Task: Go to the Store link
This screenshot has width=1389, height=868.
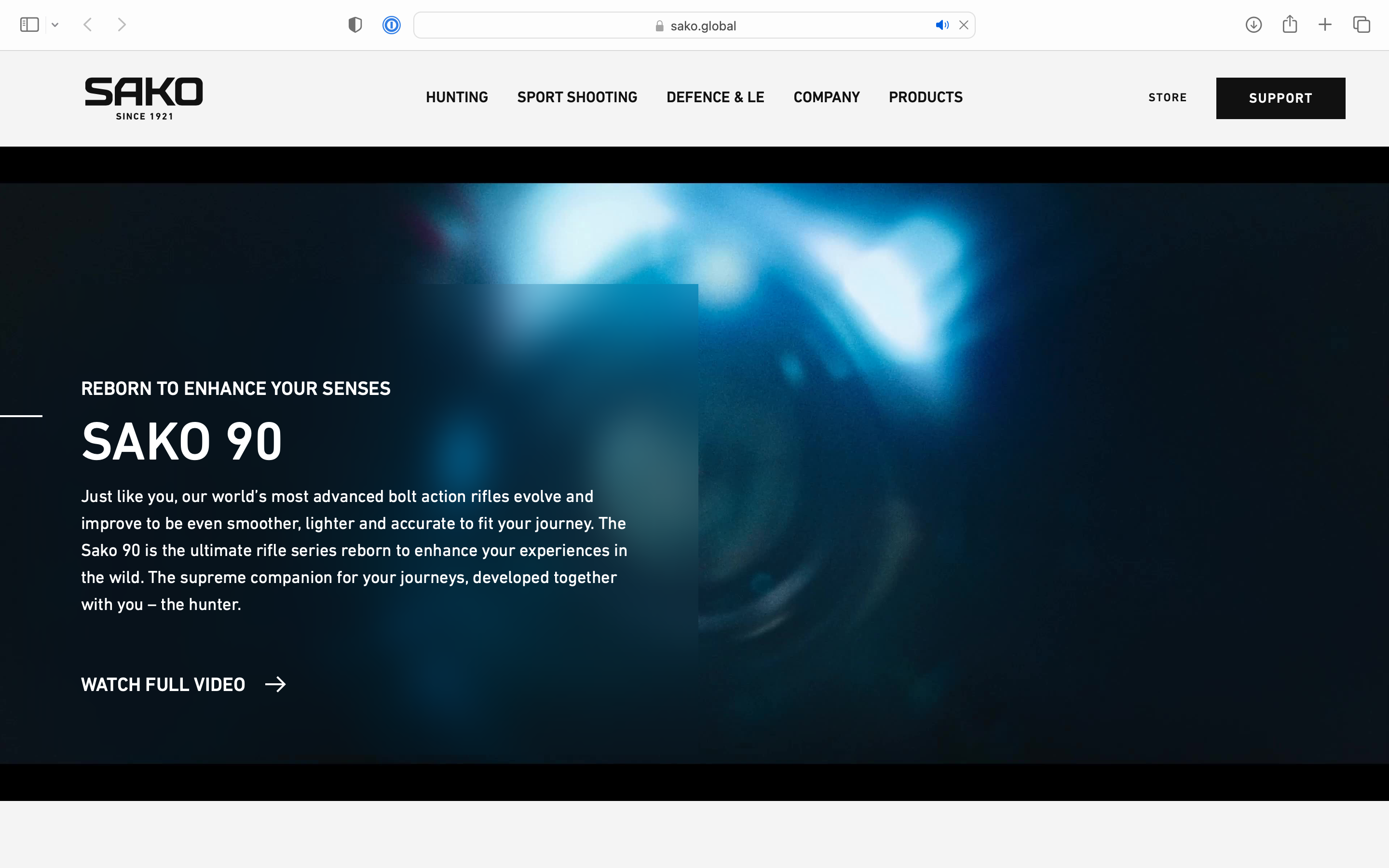Action: (1168, 97)
